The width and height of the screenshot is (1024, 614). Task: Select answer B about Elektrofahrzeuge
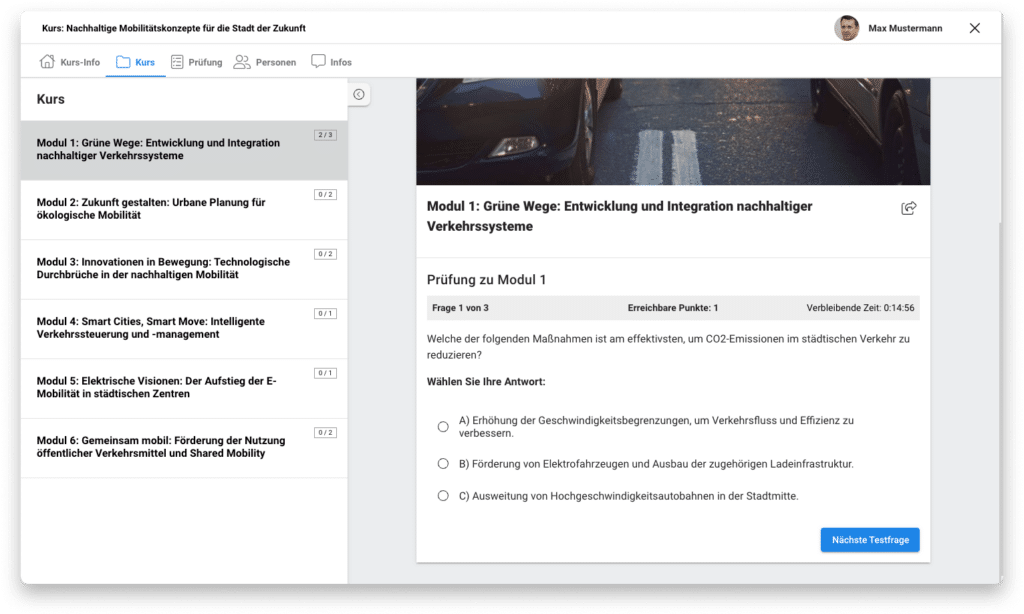443,463
